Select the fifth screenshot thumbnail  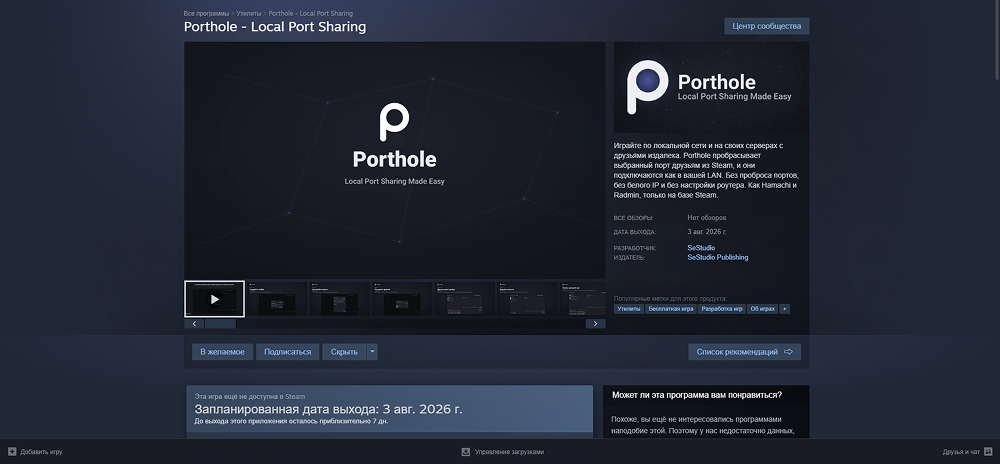click(464, 299)
